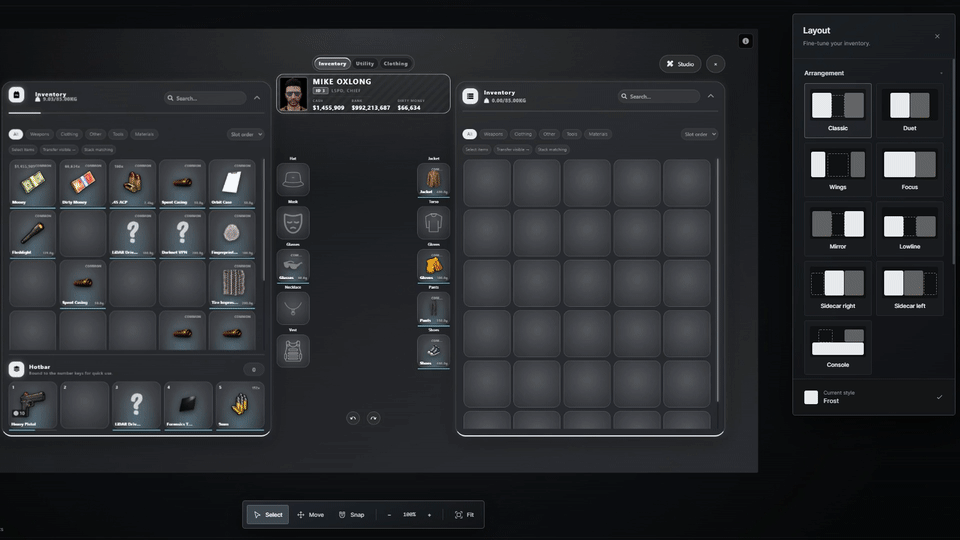Screen dimensions: 960x540
Task: Collapse the right inventory panel chevron
Action: tap(711, 96)
